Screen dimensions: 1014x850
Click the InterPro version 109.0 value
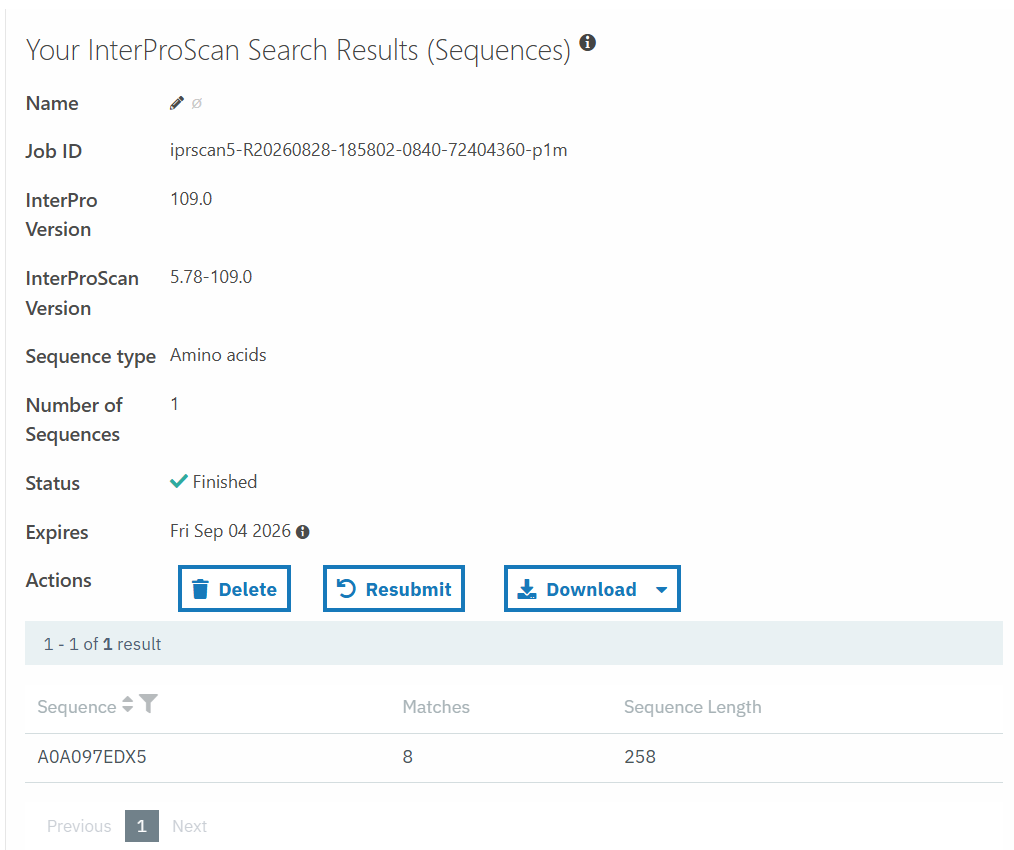(191, 199)
